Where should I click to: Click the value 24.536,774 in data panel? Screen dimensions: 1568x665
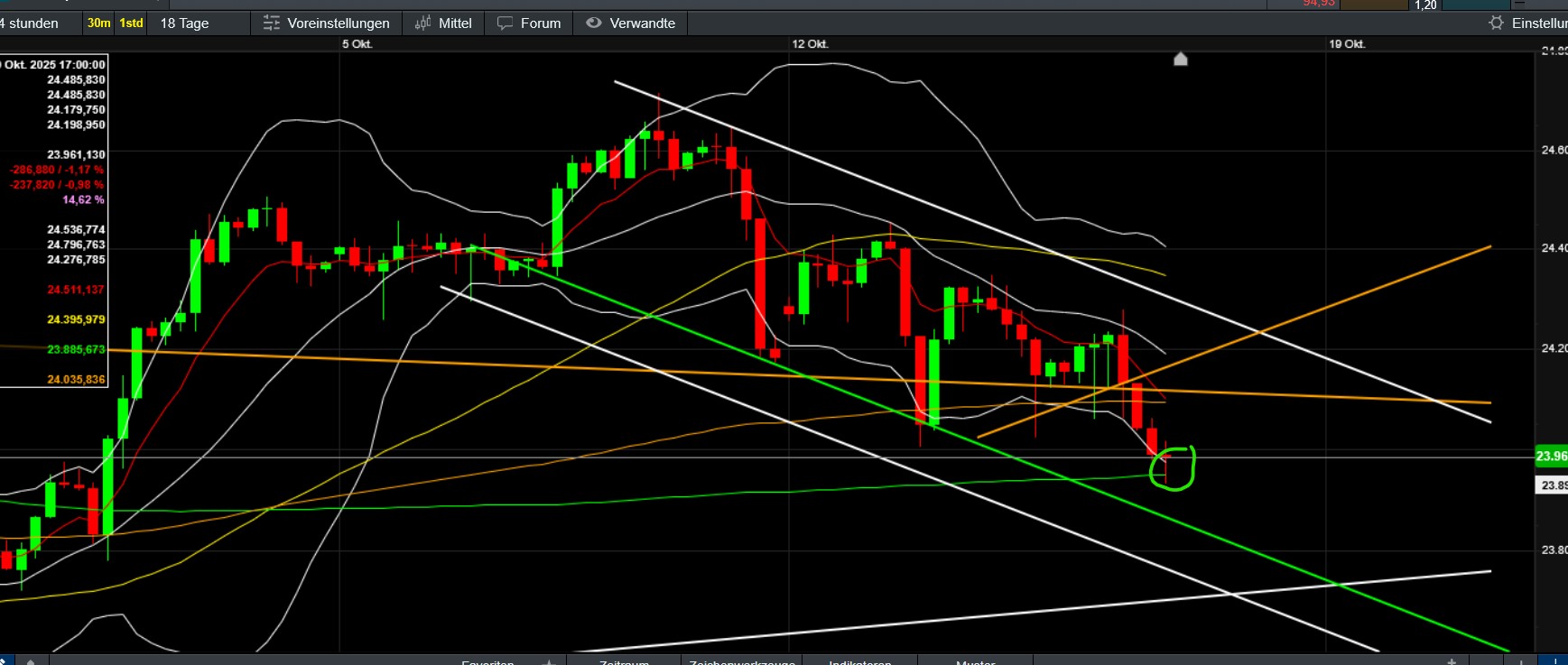coord(76,230)
